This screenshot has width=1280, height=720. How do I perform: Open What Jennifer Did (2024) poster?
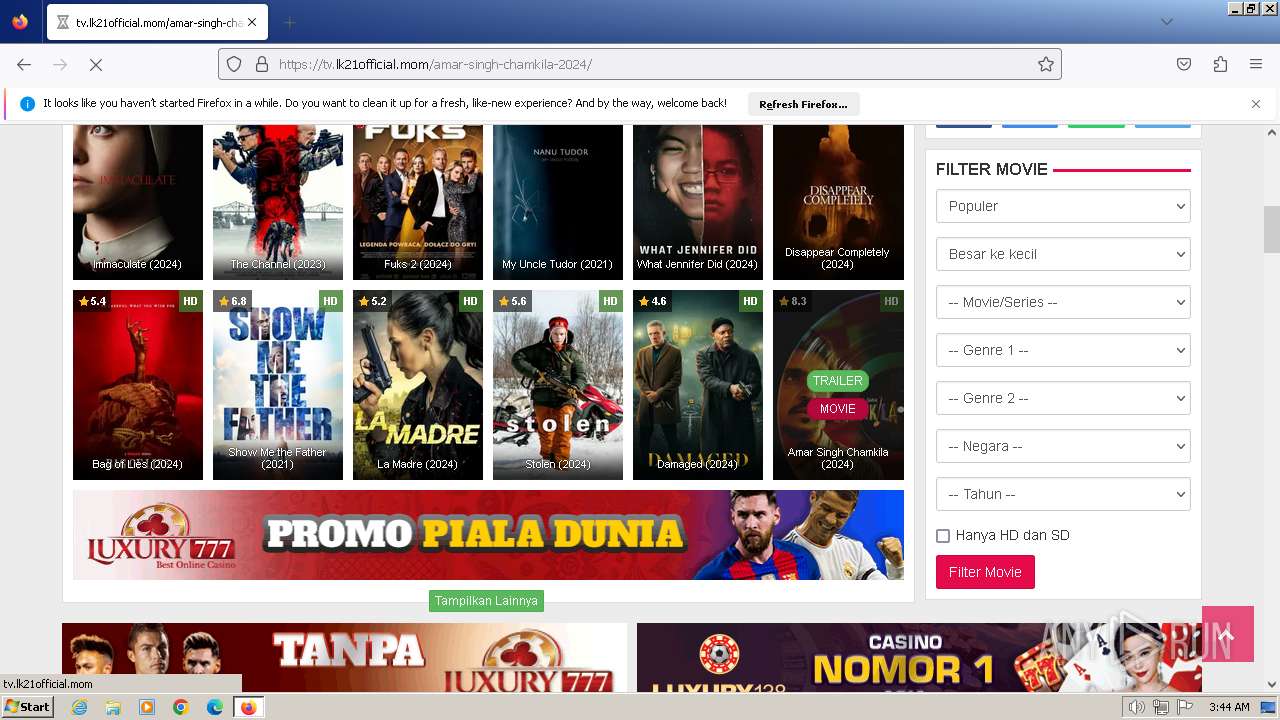(x=698, y=202)
